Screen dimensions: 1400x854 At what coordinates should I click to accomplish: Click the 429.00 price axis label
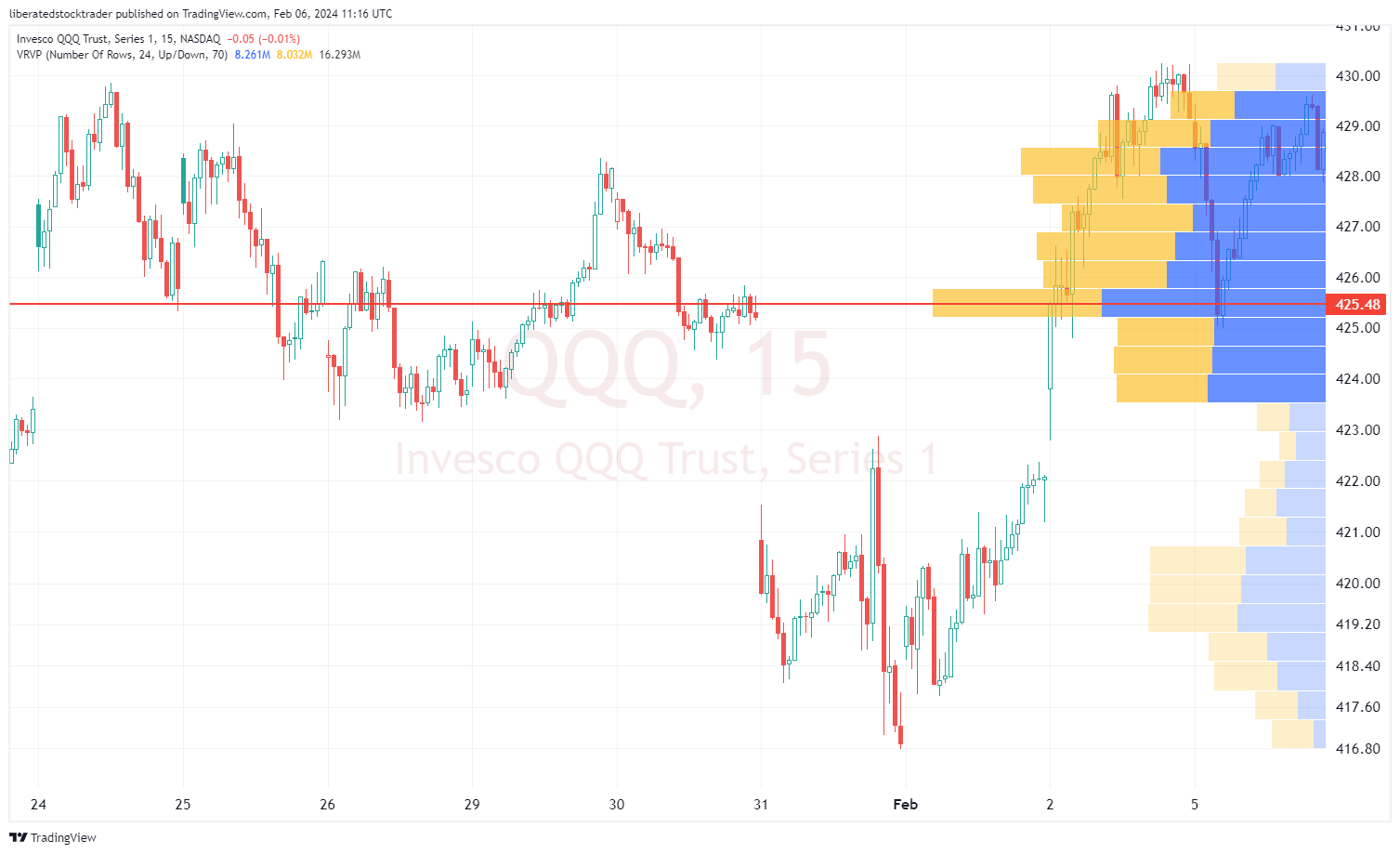1357,125
